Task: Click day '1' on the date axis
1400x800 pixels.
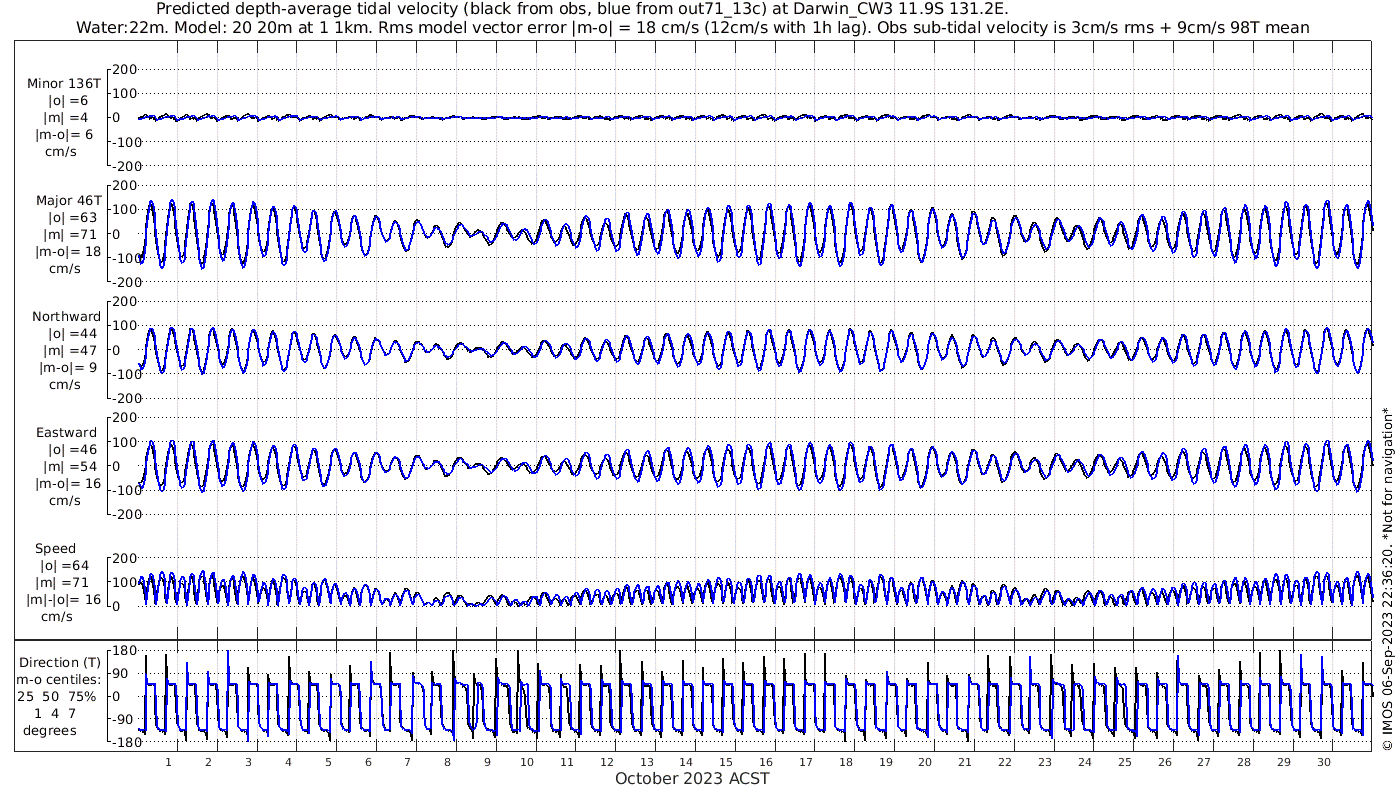Action: (168, 762)
